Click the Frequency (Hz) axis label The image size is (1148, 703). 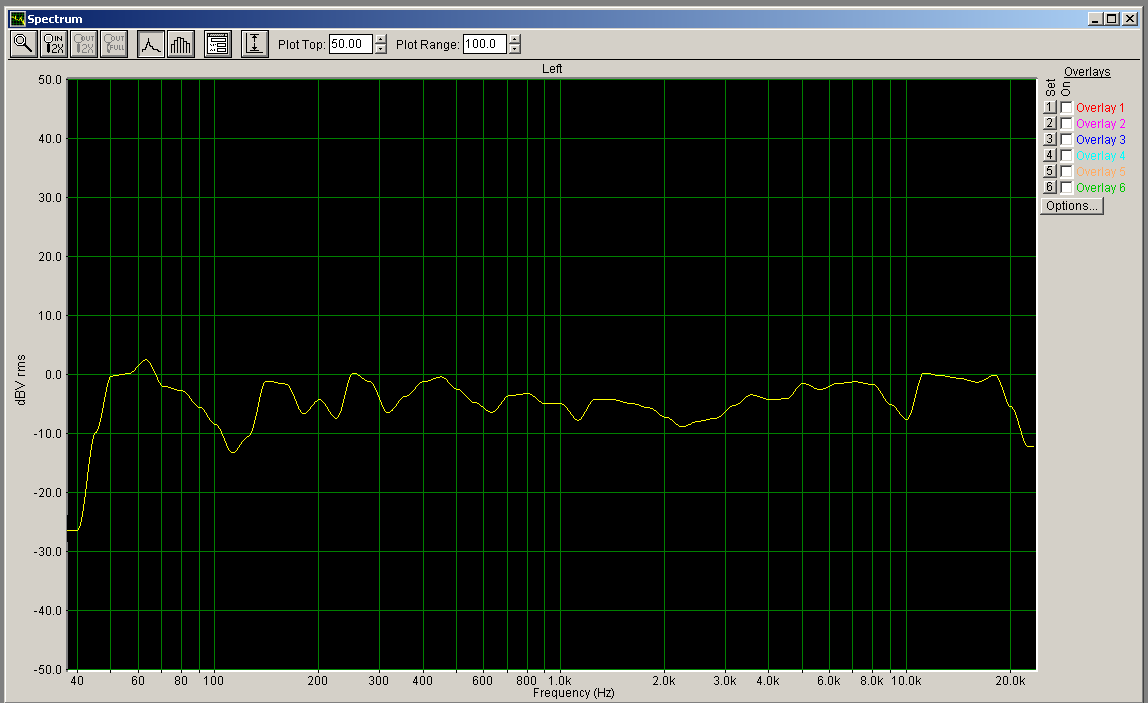573,693
